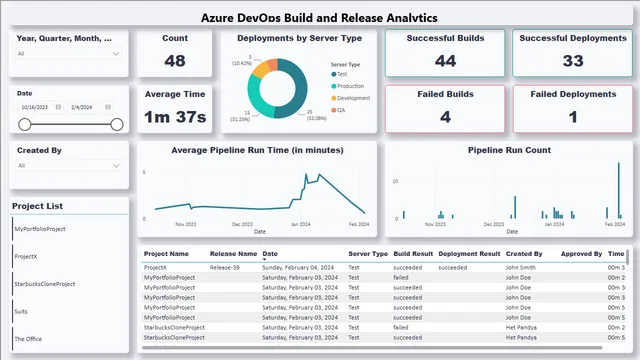Grab the right handle of date slider

[x=117, y=124]
